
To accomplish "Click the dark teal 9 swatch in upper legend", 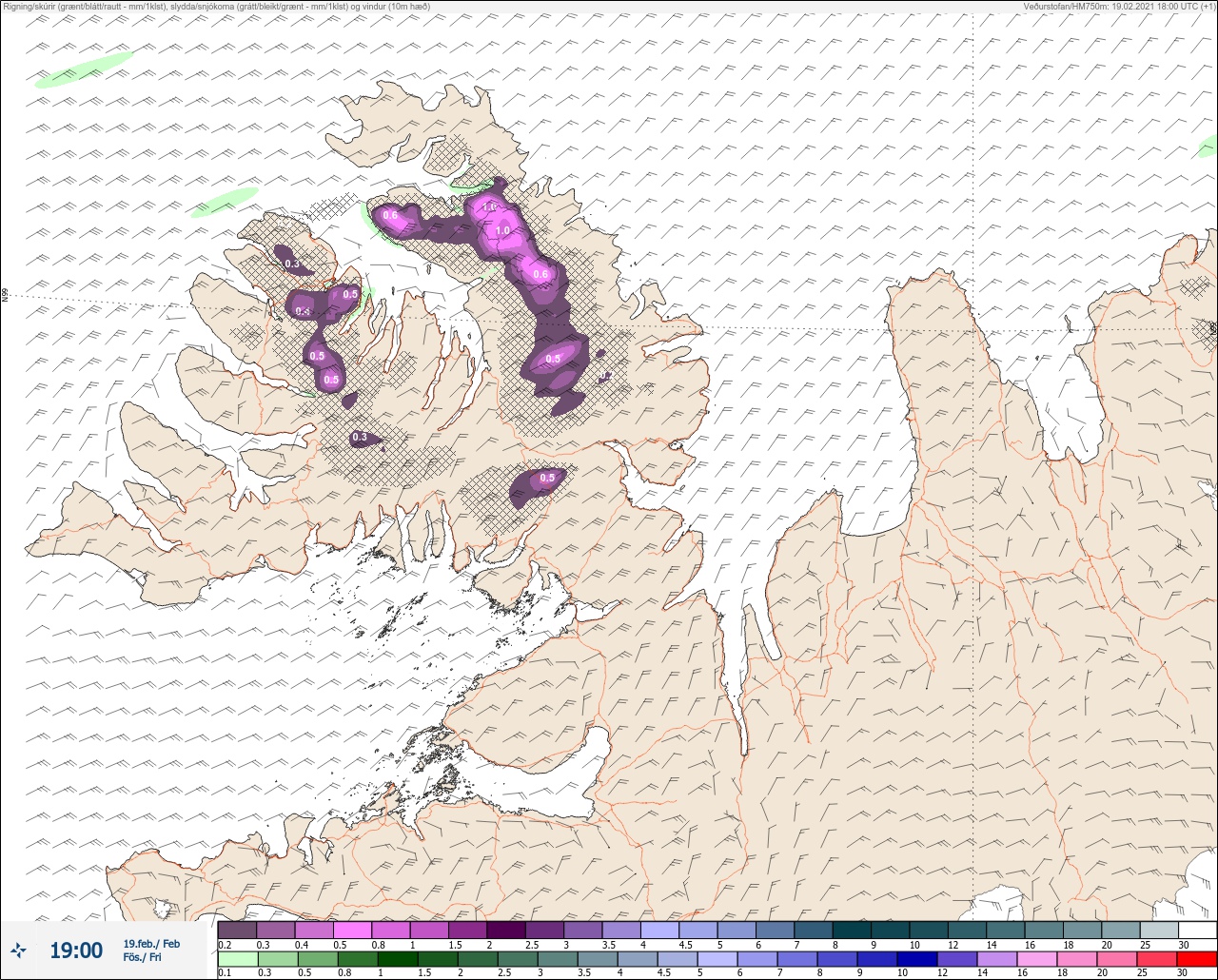I will [x=890, y=930].
